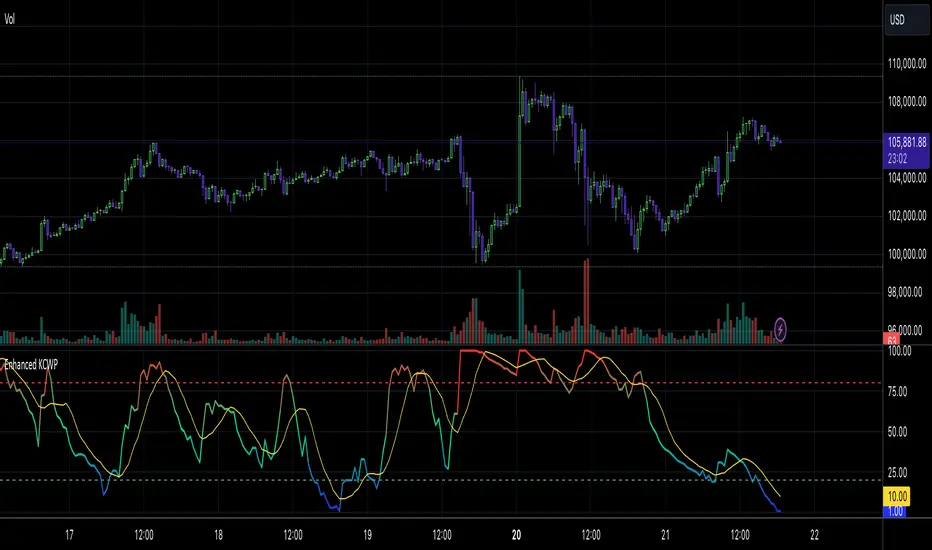Select the Enhanced KCWP indicator label
This screenshot has width=932, height=550.
(x=31, y=364)
